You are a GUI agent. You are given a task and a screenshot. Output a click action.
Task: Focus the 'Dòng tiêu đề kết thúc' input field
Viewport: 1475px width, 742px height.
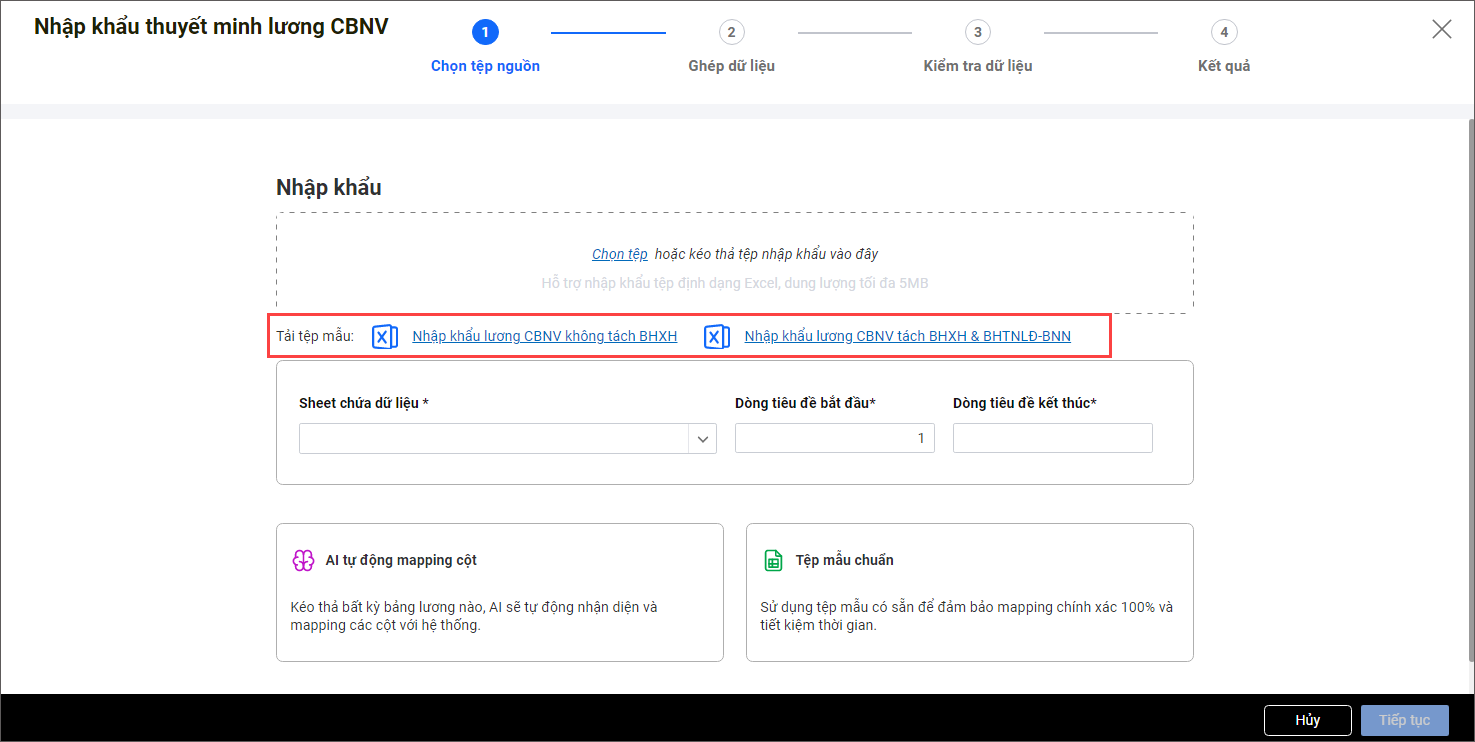pos(1052,438)
